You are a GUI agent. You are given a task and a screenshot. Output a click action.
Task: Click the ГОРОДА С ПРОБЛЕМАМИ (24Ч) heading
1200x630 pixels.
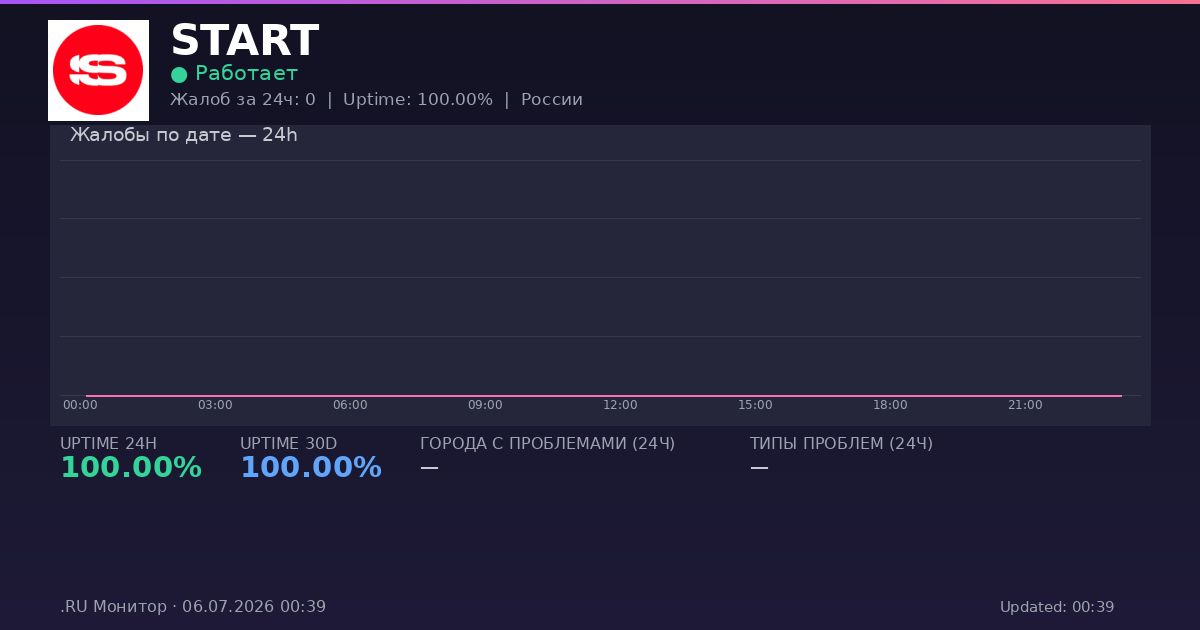pyautogui.click(x=548, y=444)
